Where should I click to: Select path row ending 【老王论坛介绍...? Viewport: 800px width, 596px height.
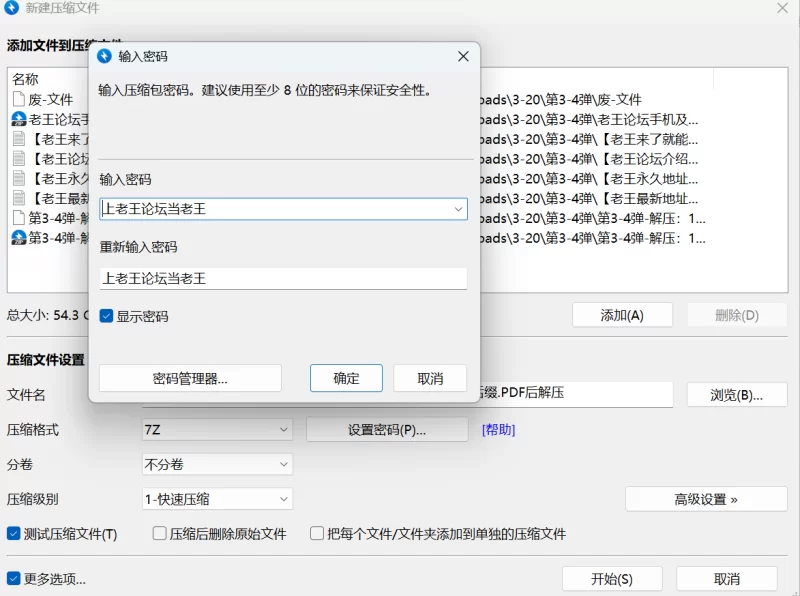click(x=589, y=159)
